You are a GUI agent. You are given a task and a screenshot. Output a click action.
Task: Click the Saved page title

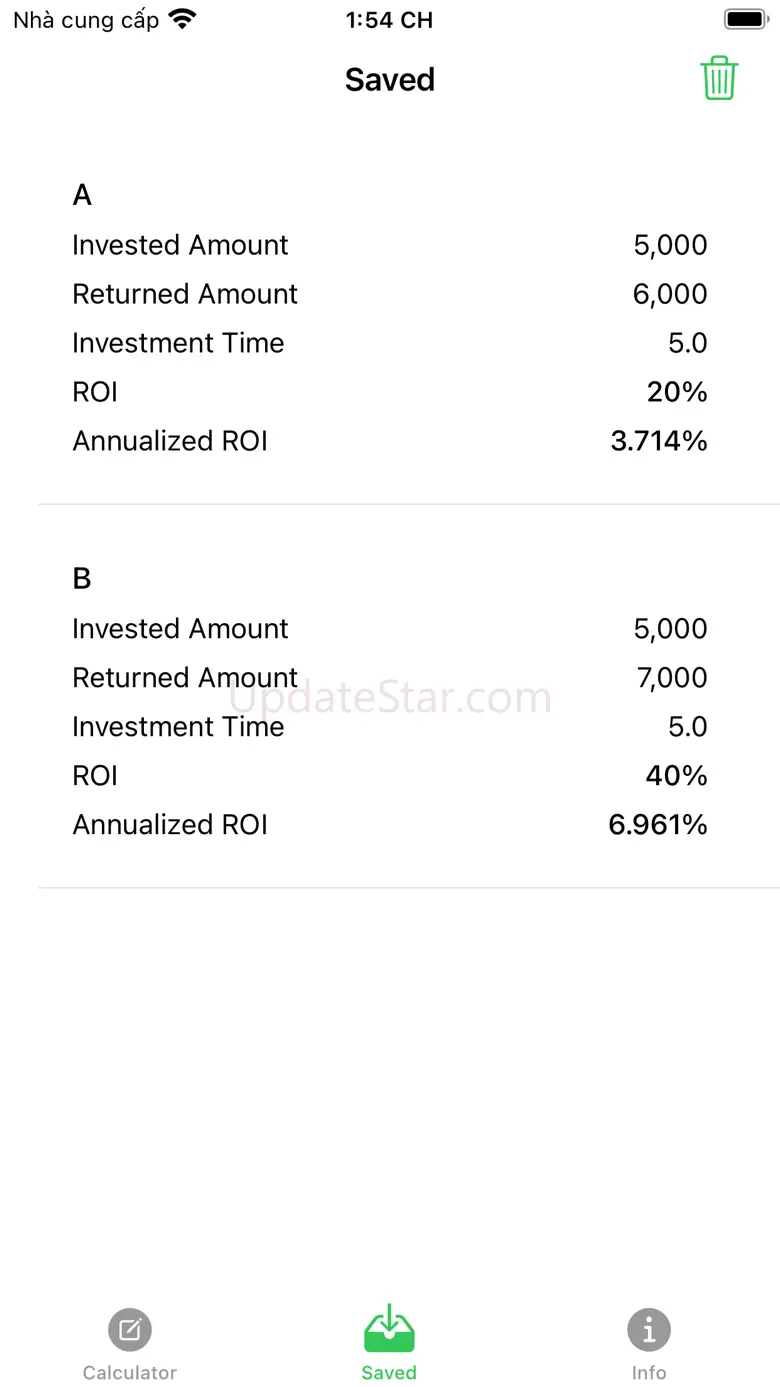pos(390,80)
